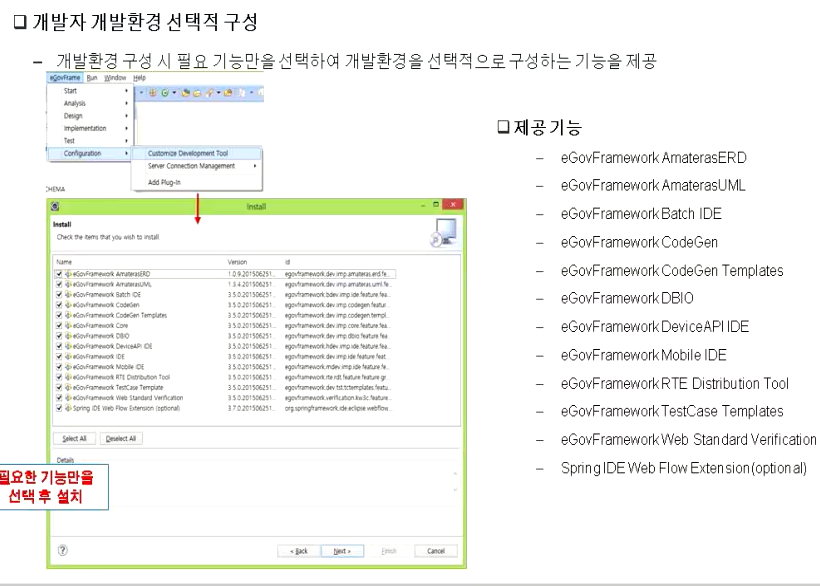Viewport: 820px width, 586px height.
Task: Click feature icon of AmaterasUML row
Action: point(68,284)
